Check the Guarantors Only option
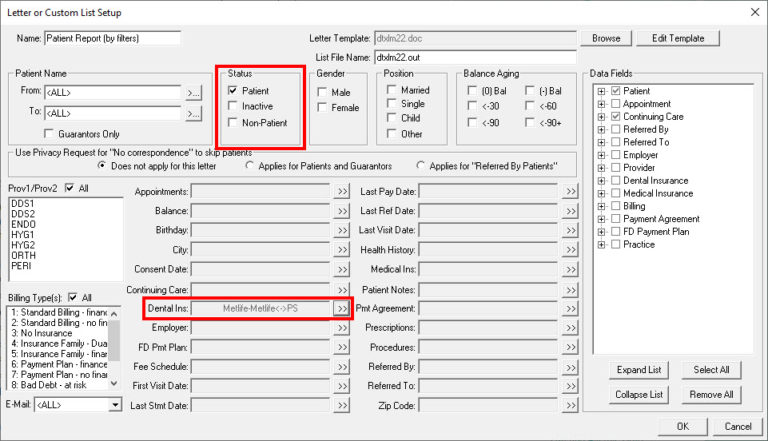Image resolution: width=768 pixels, height=441 pixels. point(49,133)
